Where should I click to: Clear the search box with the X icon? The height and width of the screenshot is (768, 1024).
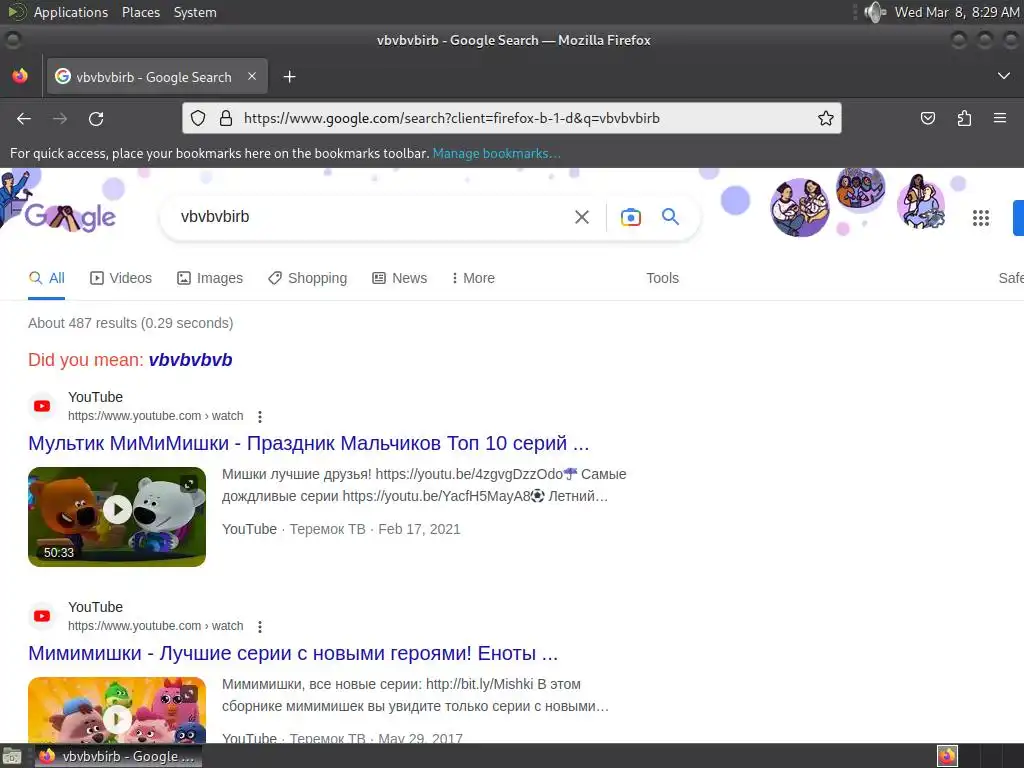tap(581, 217)
